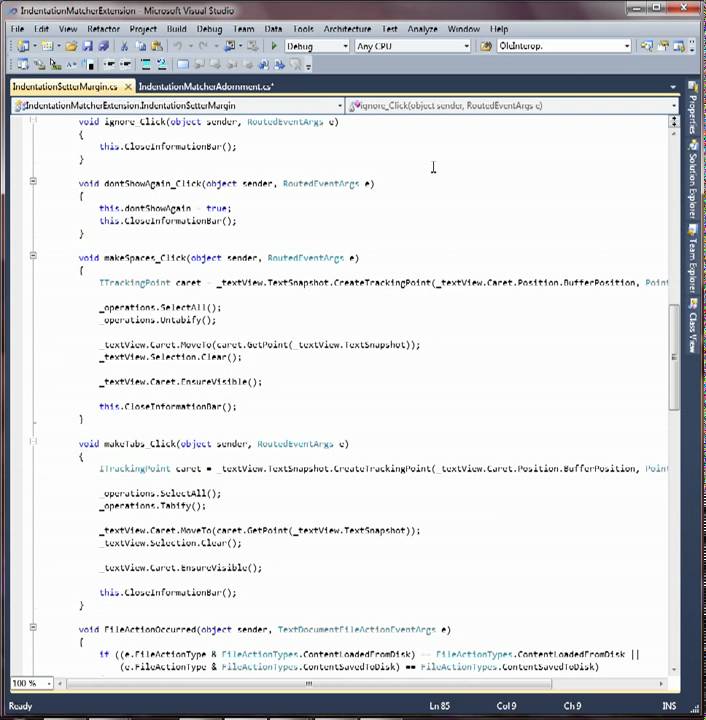
Task: Click the _operations.Tabify(); code line
Action: (x=152, y=506)
